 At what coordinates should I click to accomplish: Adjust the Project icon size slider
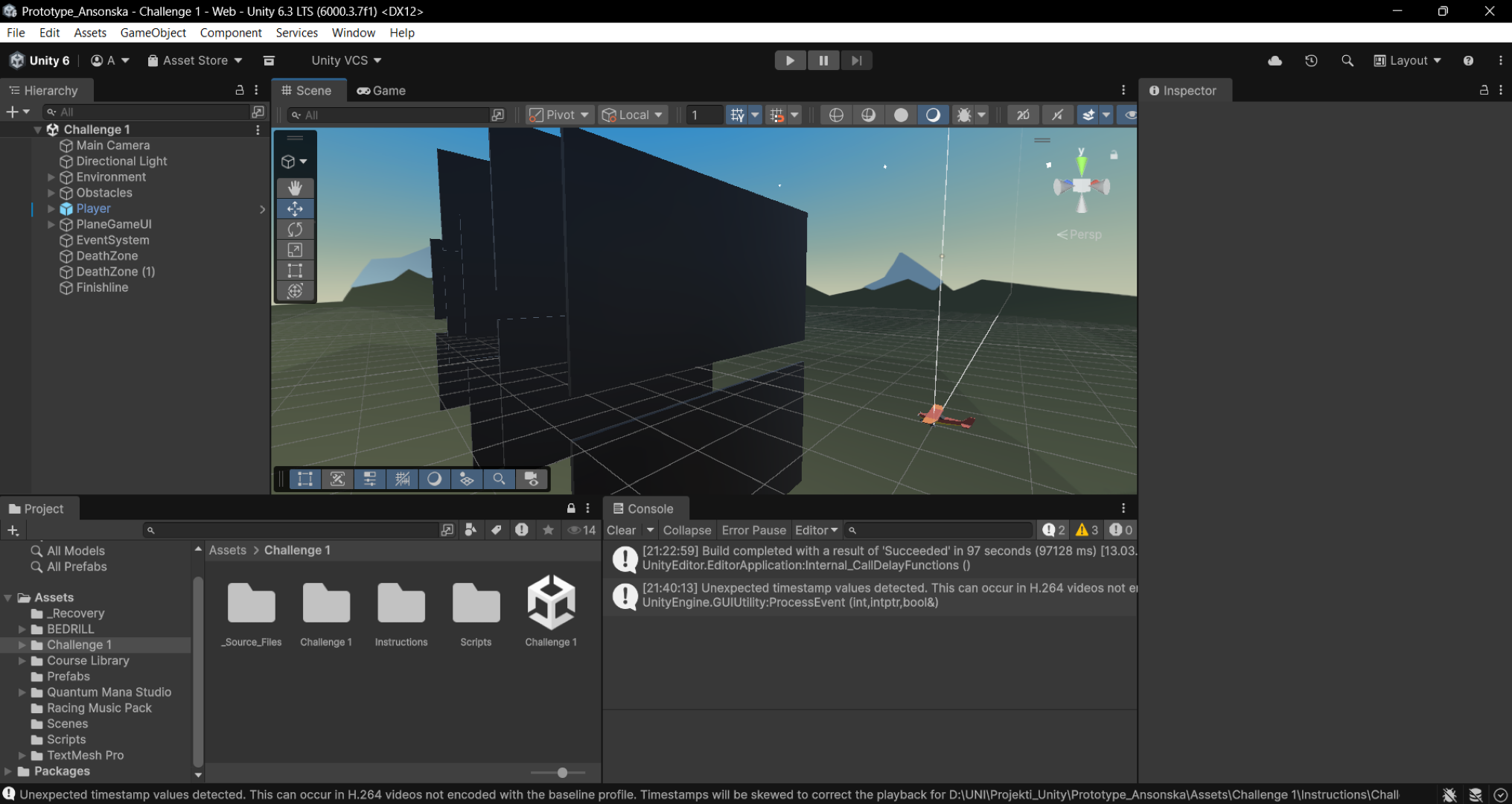point(562,773)
